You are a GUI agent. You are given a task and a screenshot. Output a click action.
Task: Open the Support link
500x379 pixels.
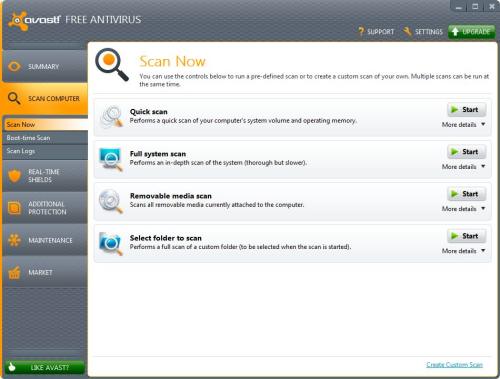point(376,32)
